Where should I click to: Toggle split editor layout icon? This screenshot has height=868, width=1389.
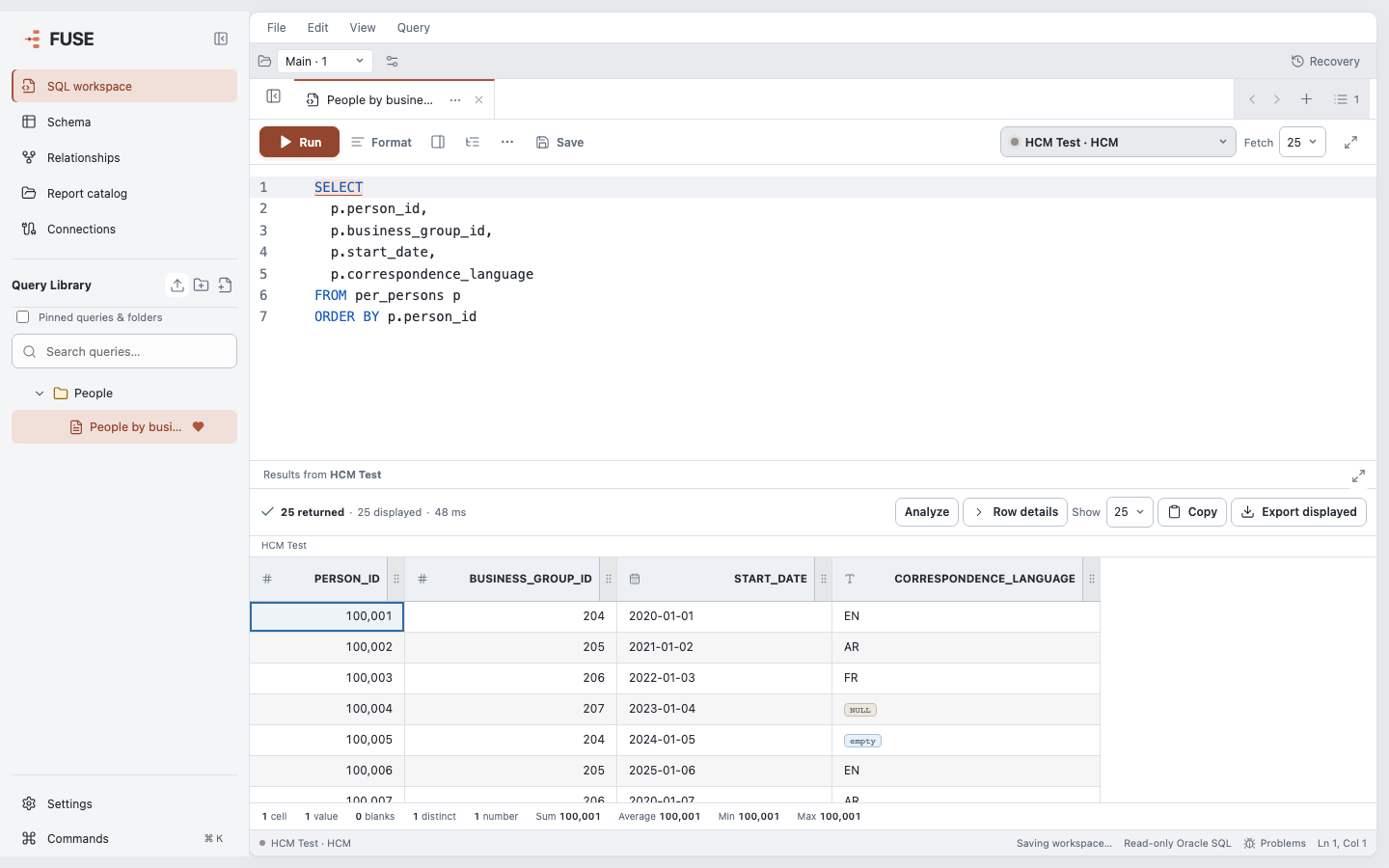pos(438,142)
